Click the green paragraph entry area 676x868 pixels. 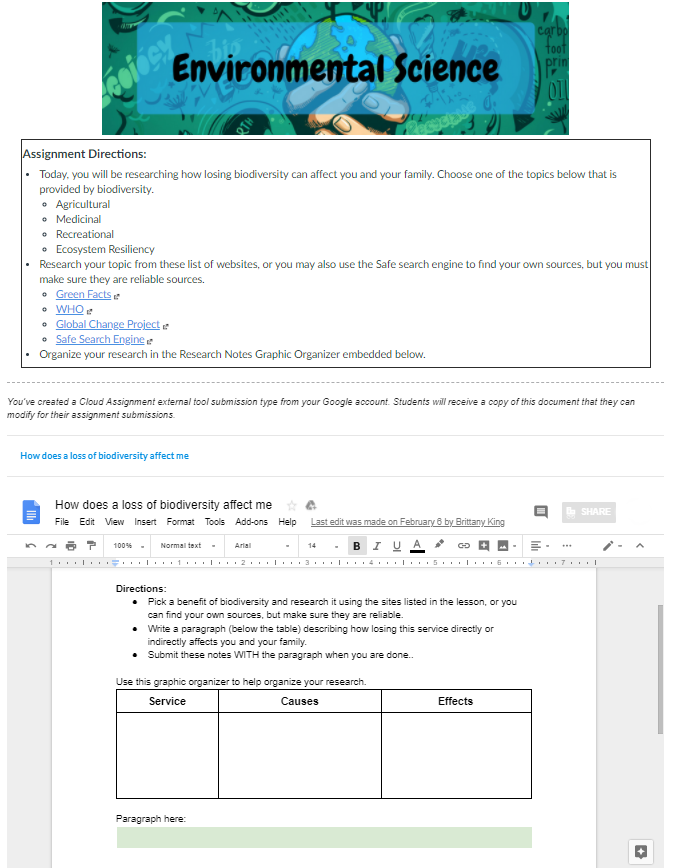pos(324,837)
